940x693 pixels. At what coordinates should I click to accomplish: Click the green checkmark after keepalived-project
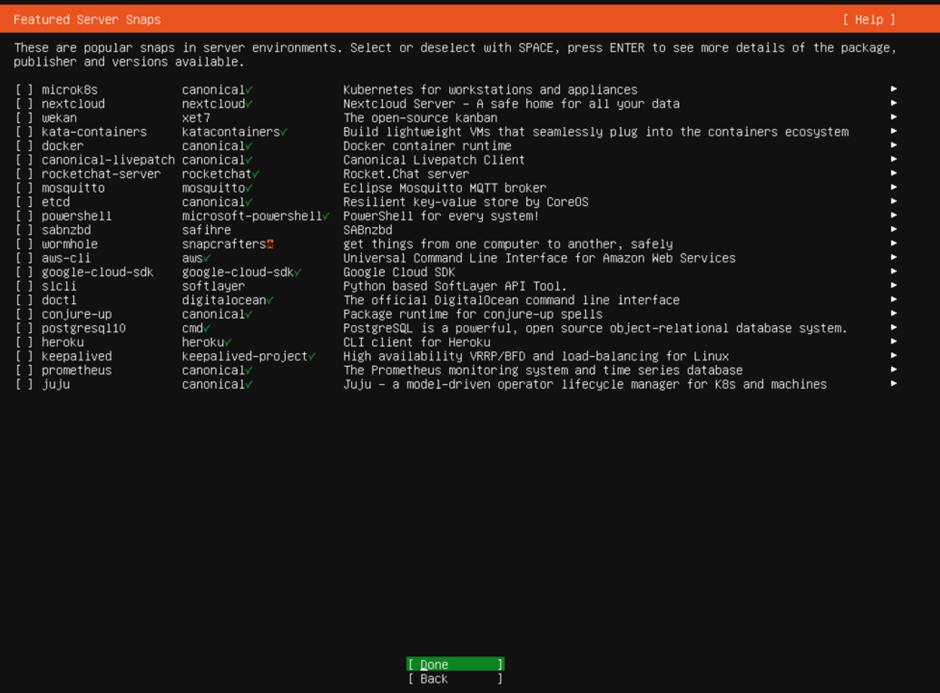coord(312,356)
